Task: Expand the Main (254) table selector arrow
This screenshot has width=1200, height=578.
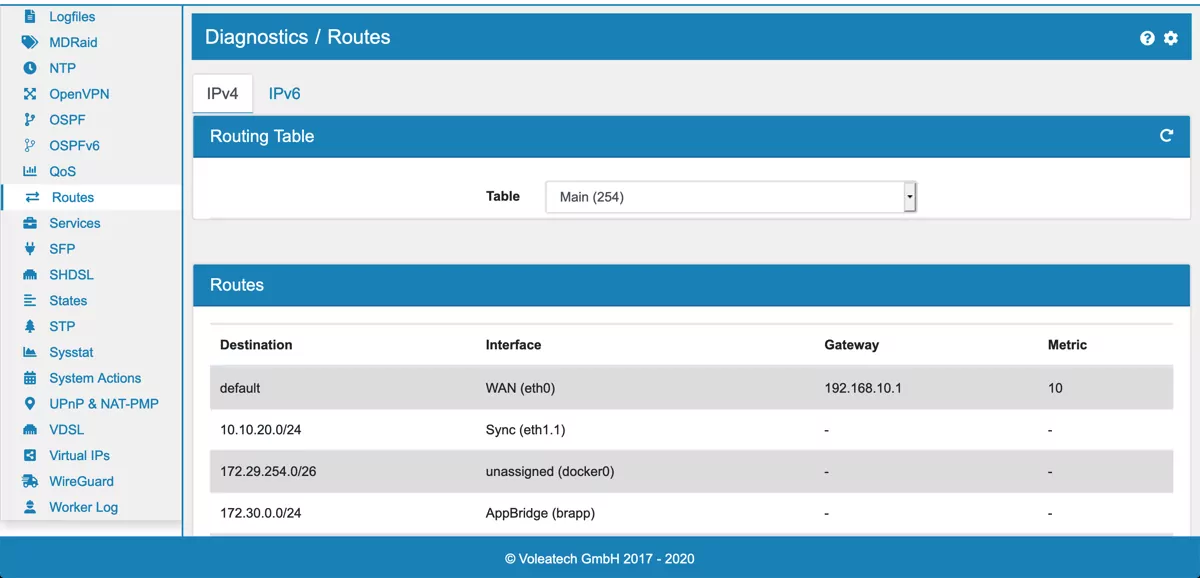Action: [908, 197]
